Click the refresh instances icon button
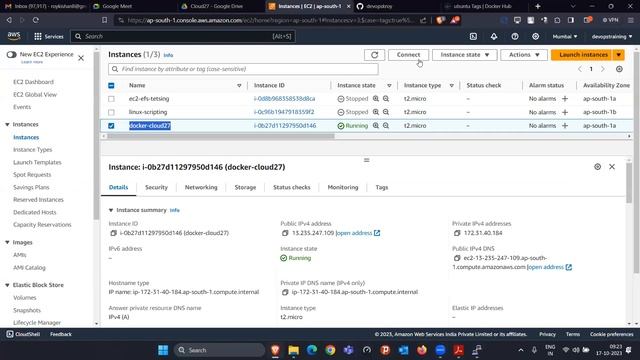The width and height of the screenshot is (640, 360). pyautogui.click(x=374, y=55)
